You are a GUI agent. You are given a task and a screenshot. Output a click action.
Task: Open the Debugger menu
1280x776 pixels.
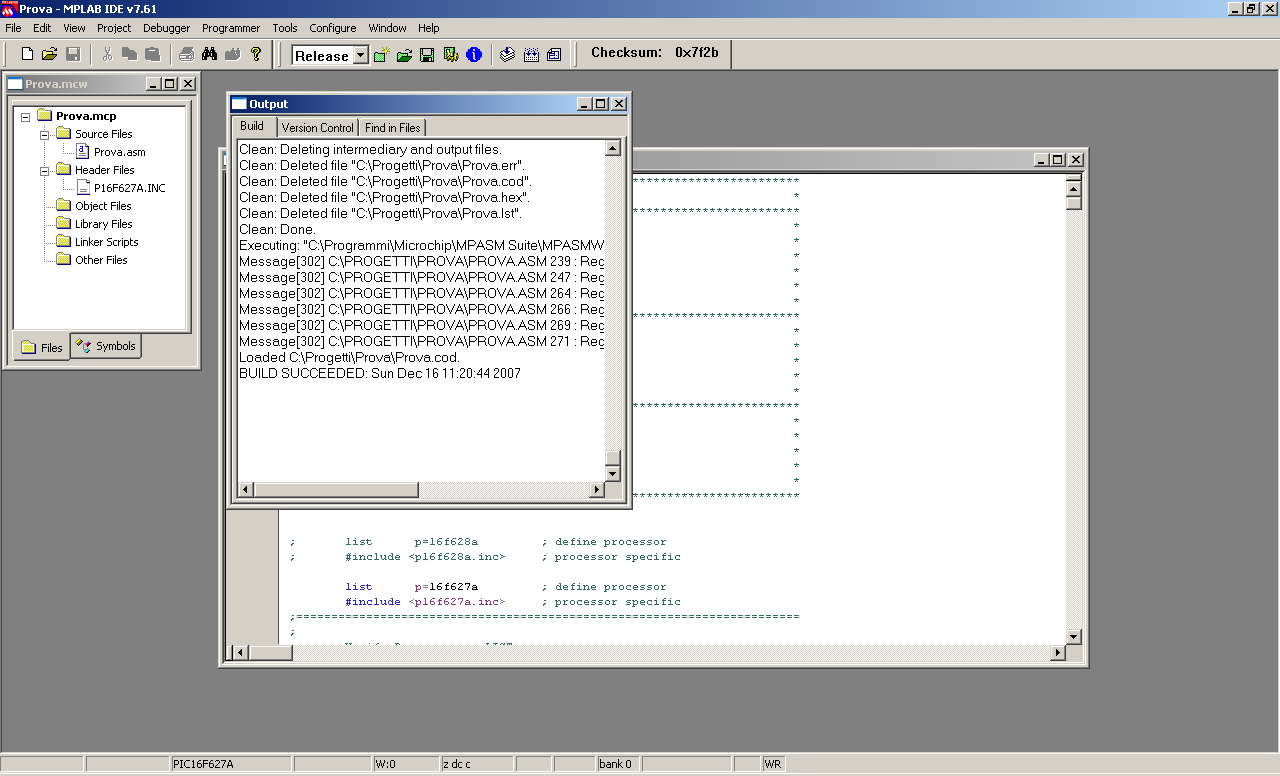(166, 28)
